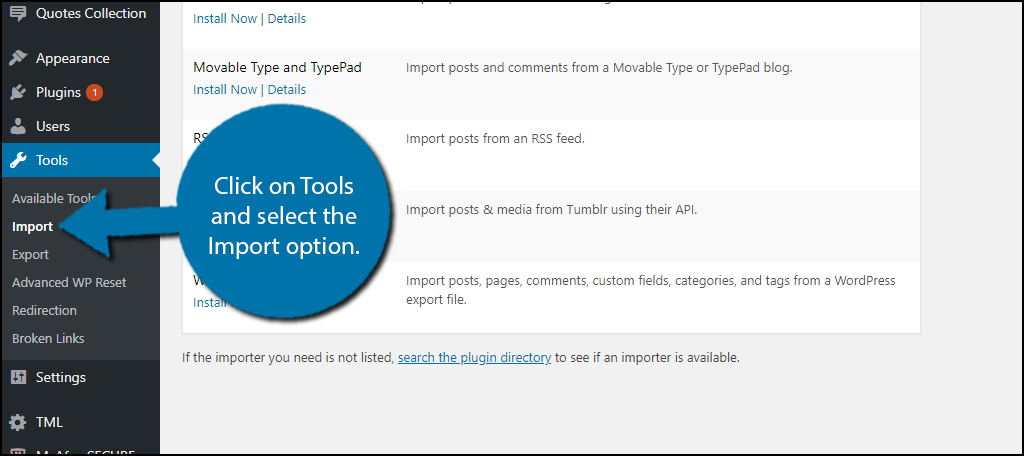The height and width of the screenshot is (456, 1024).
Task: Select Advanced WP Reset in Tools submenu
Action: (x=69, y=282)
